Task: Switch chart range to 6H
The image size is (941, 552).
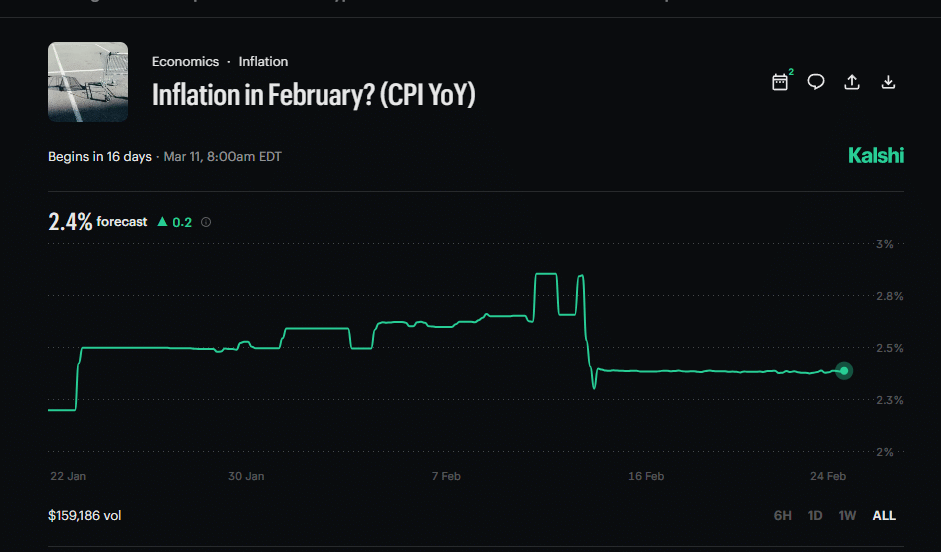Action: (783, 516)
